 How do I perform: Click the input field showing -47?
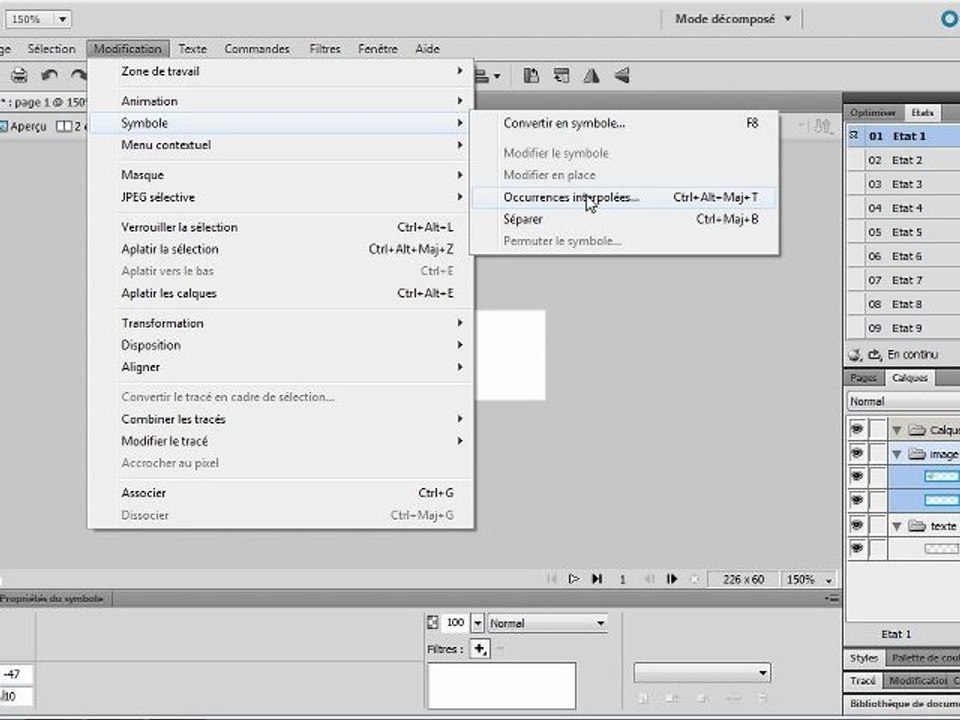[x=15, y=674]
